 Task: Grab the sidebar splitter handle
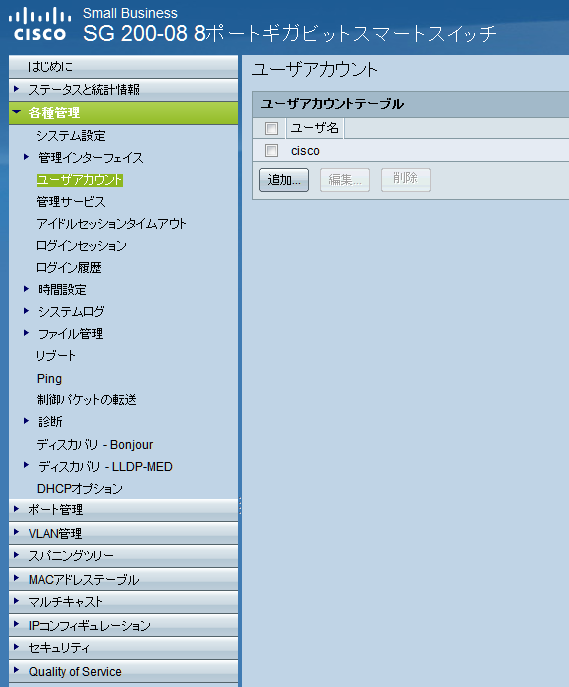tap(240, 506)
